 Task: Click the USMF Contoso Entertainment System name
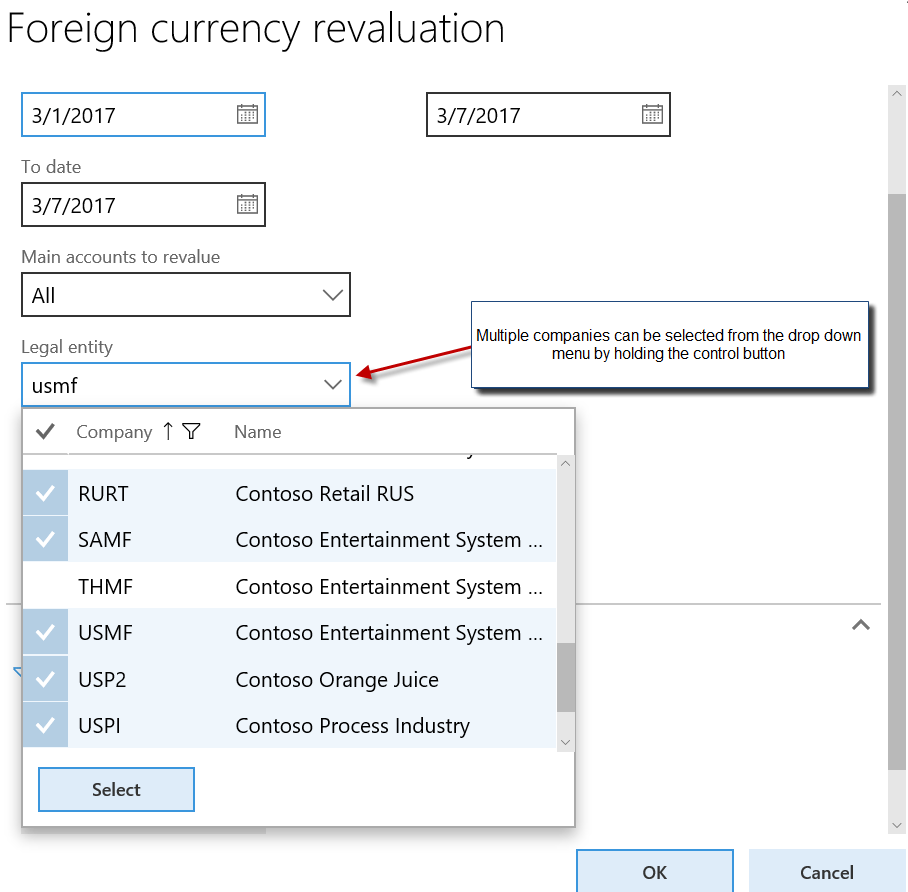click(389, 633)
